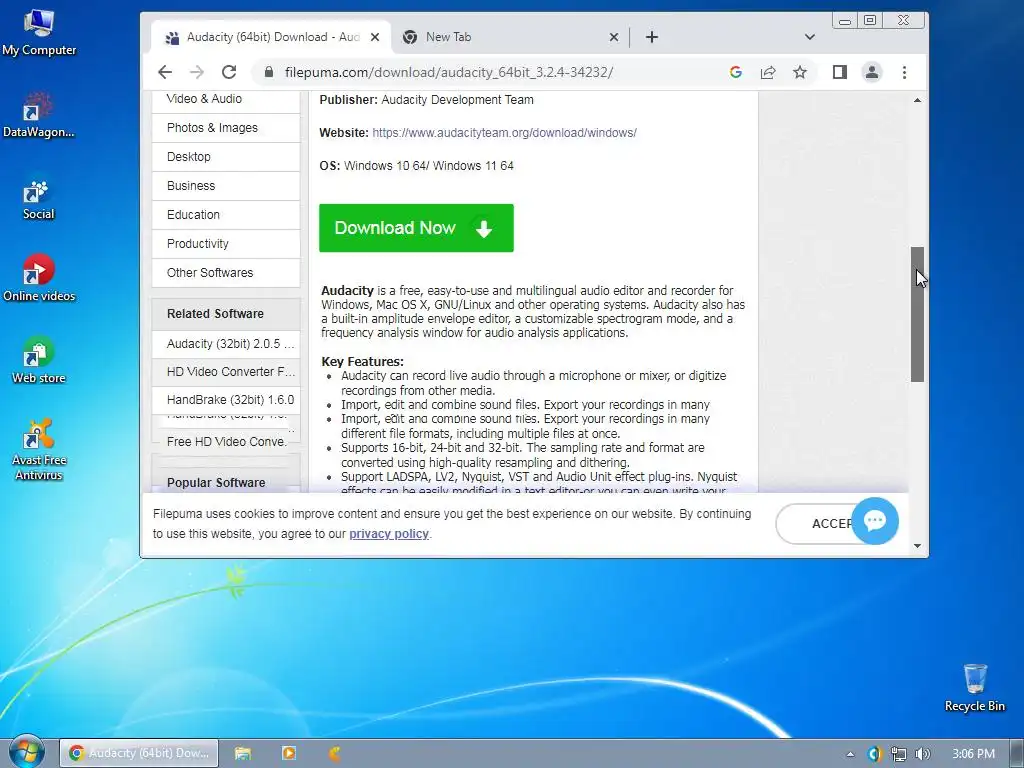This screenshot has width=1024, height=768.
Task: Open the audacityteam.org website link
Action: click(504, 133)
